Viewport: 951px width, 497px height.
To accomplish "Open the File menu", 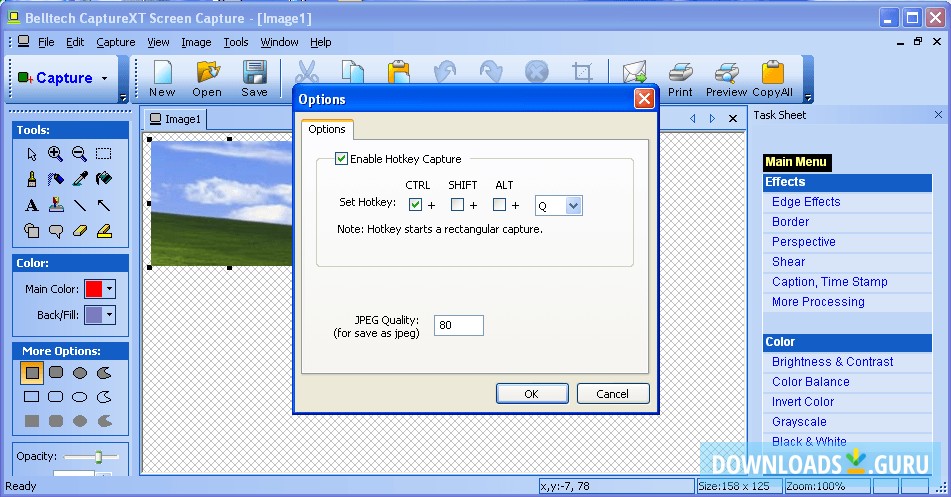I will click(46, 42).
